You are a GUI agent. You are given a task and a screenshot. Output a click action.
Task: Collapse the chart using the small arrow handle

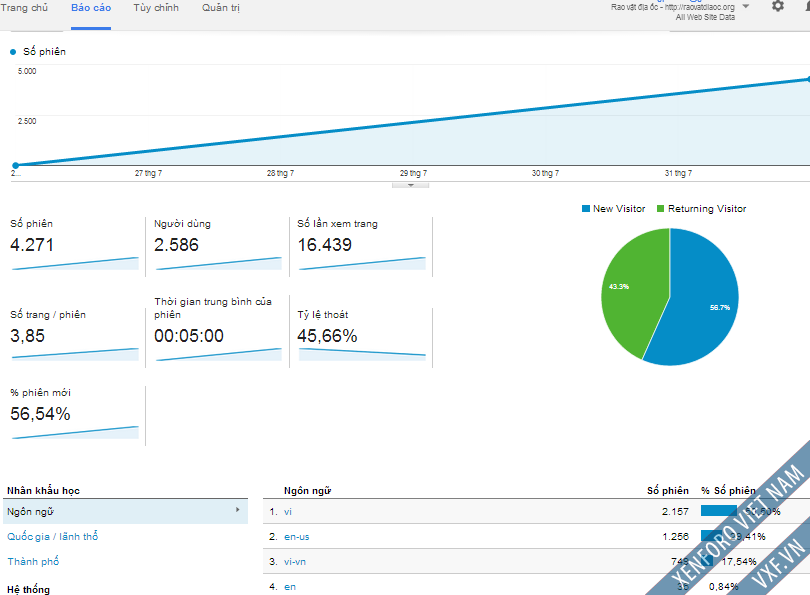[x=410, y=185]
